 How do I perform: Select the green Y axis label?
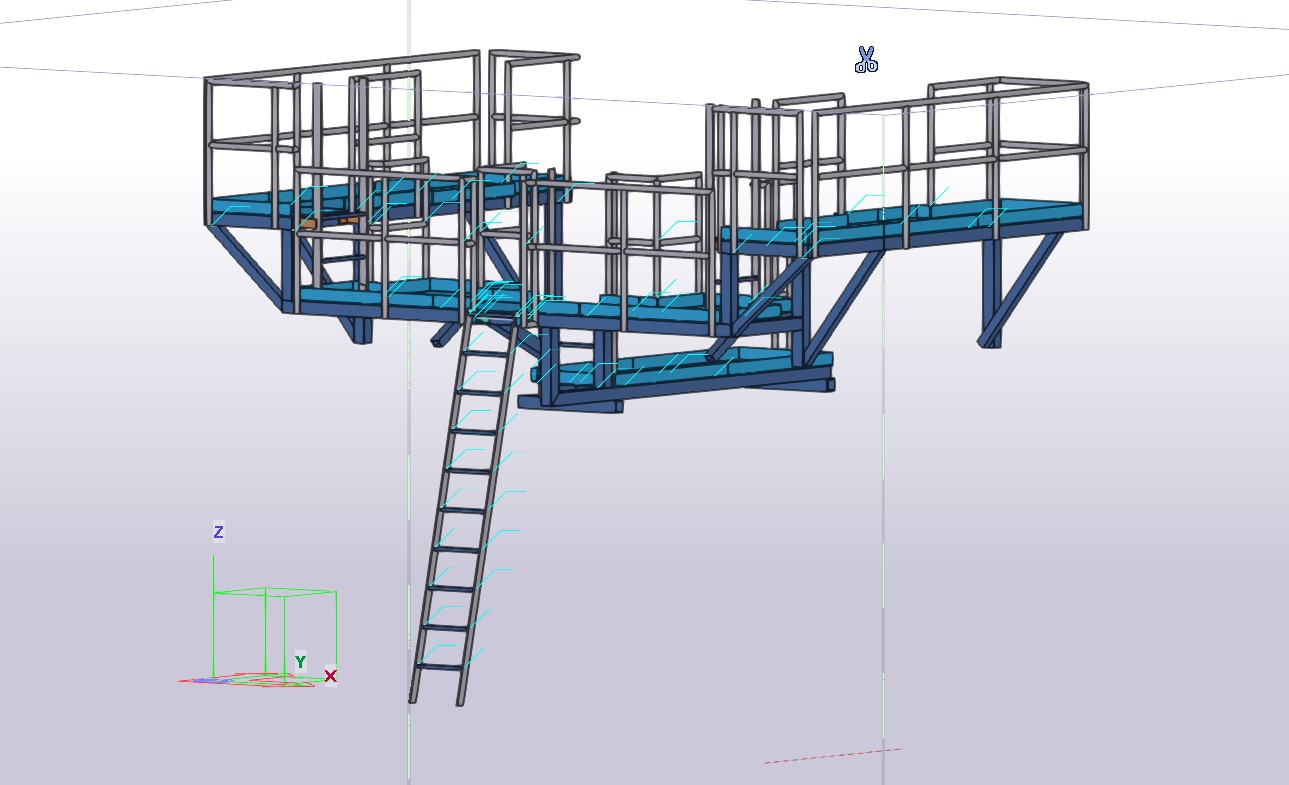coord(300,662)
